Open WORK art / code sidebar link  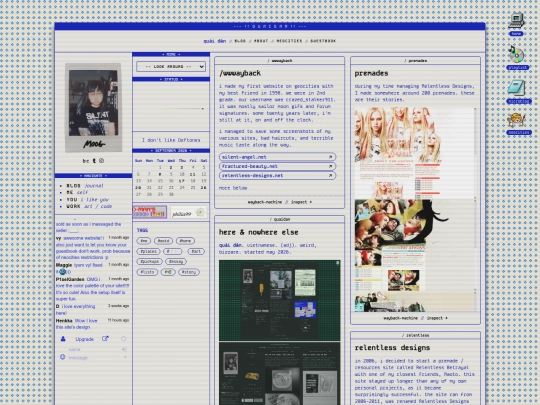(89, 206)
